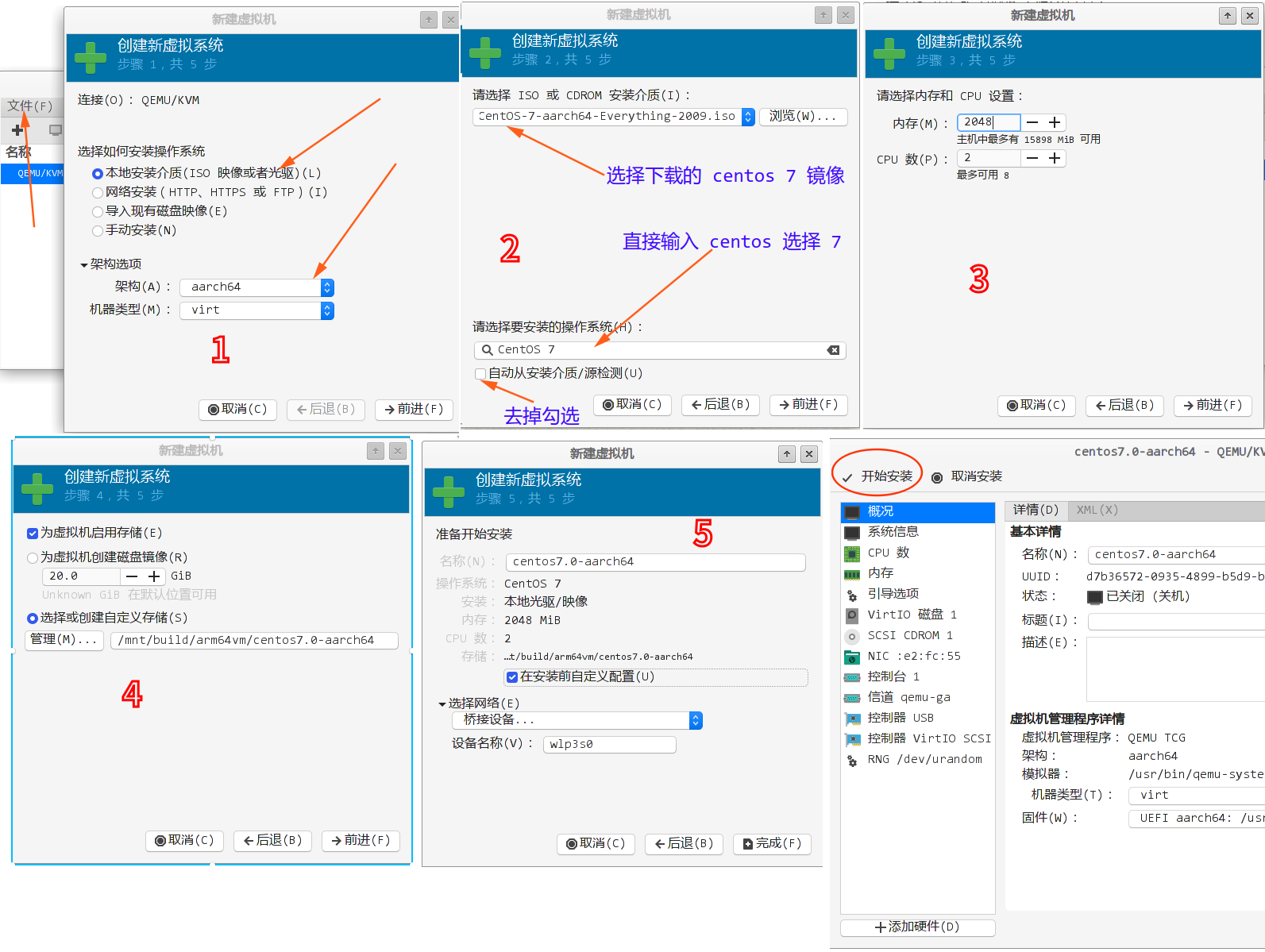1265x952 pixels.
Task: Select the 控制台 1 console icon
Action: (x=852, y=677)
